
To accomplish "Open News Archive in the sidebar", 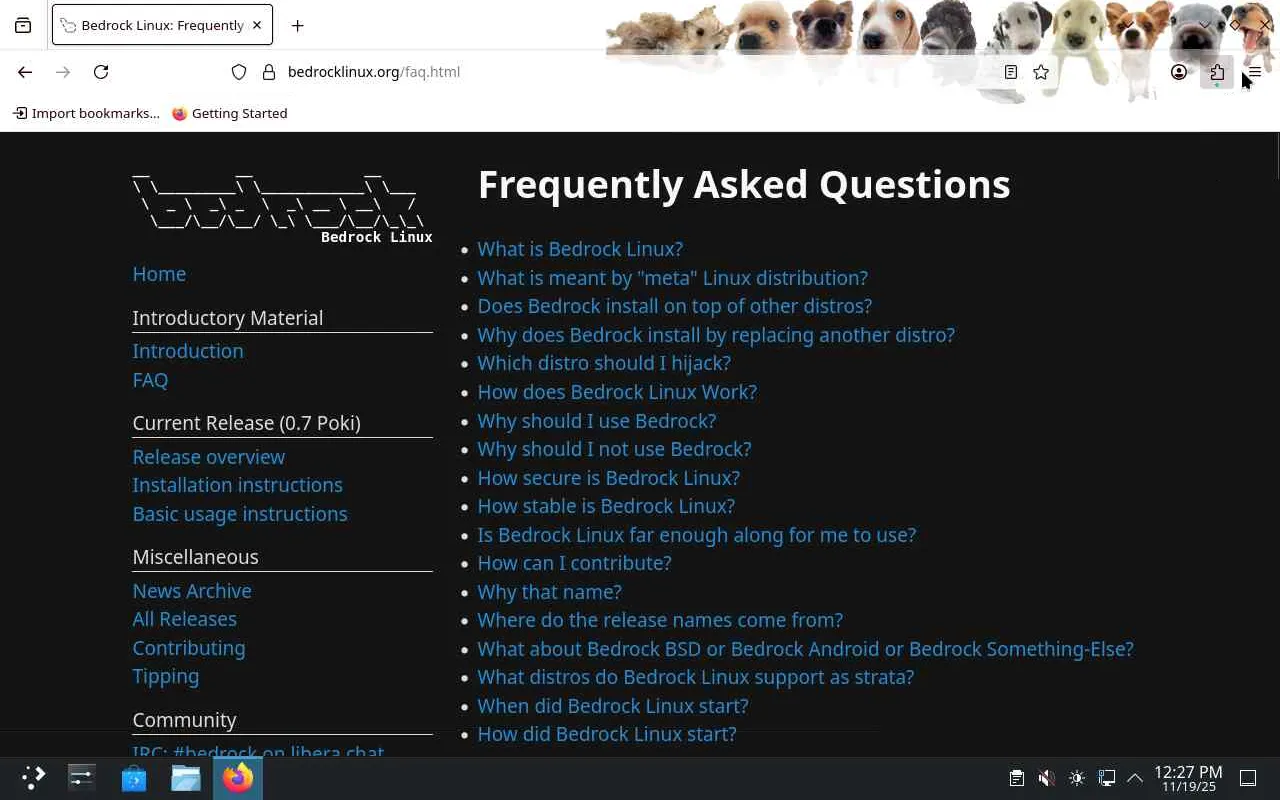I will (x=192, y=591).
